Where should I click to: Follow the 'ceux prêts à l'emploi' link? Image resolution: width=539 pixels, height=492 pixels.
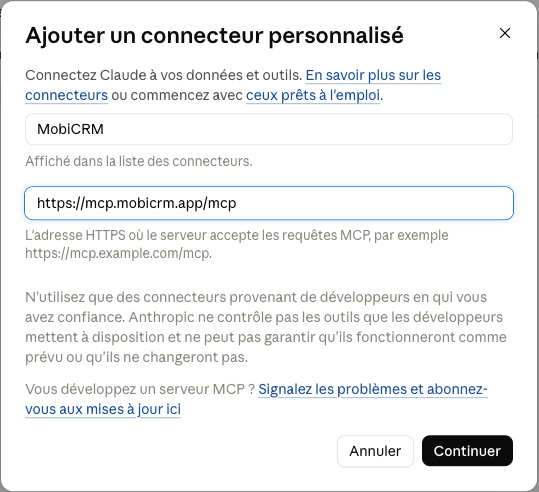313,95
